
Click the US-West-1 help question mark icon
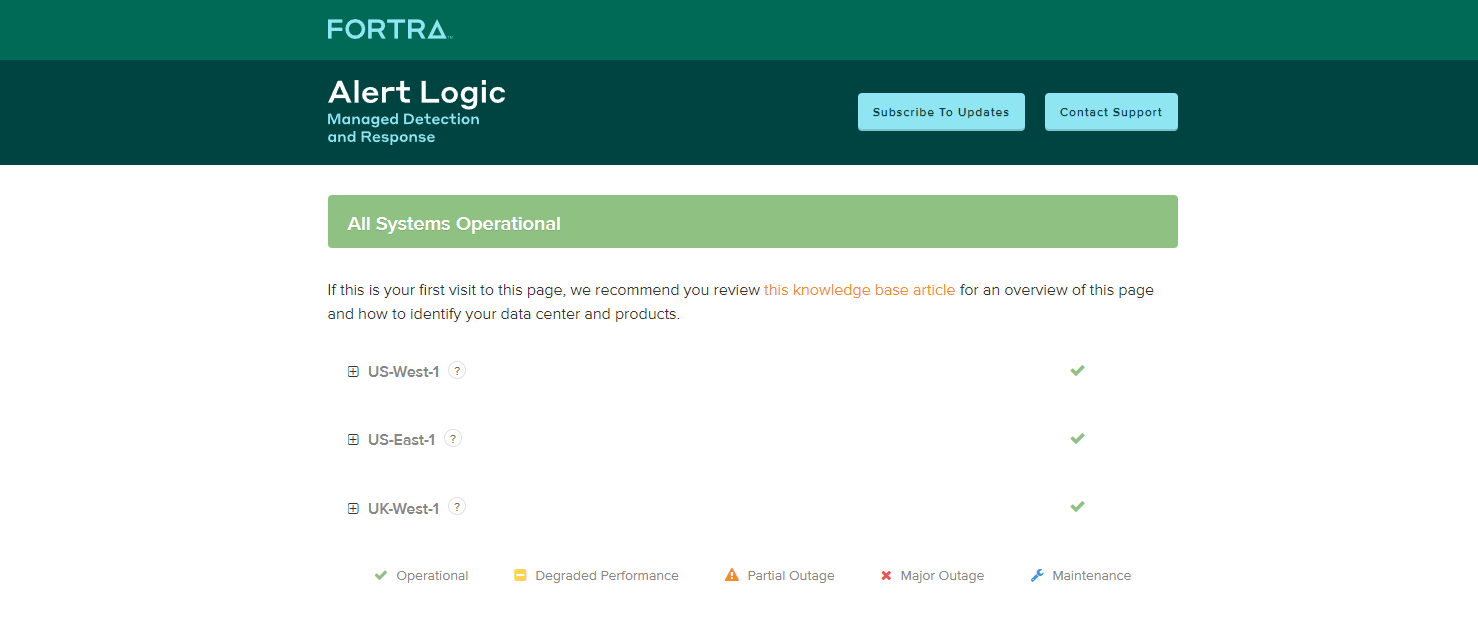(x=457, y=371)
